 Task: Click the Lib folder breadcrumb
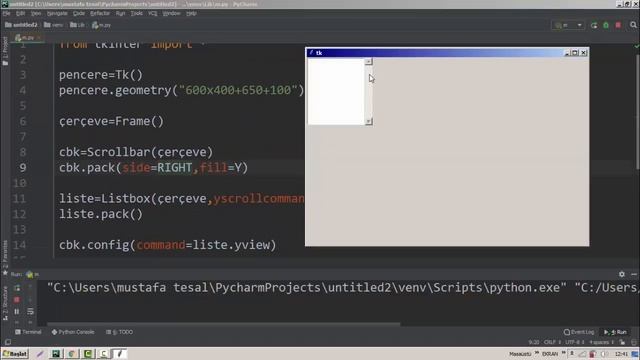[77, 25]
